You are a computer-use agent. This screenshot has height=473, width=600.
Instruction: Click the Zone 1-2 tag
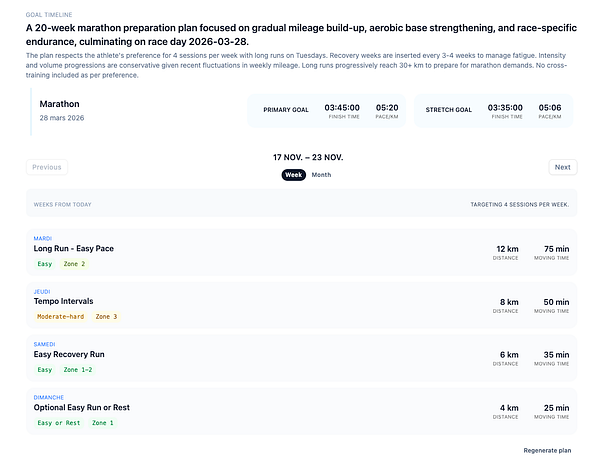(x=78, y=370)
